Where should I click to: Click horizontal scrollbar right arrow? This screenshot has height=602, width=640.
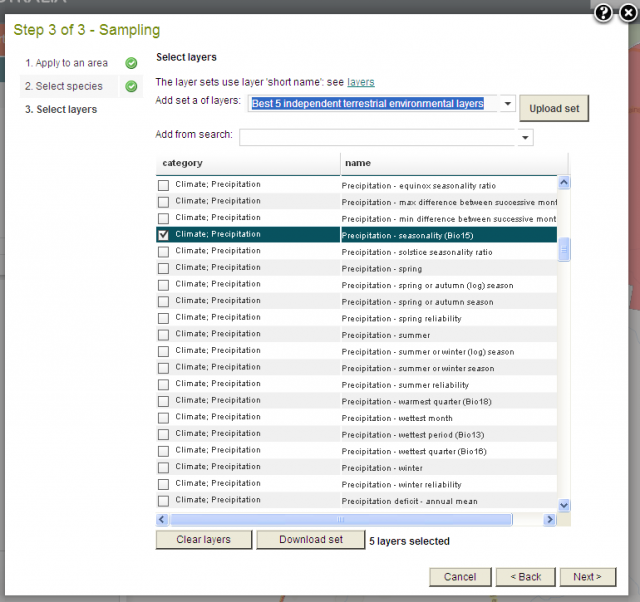(549, 520)
